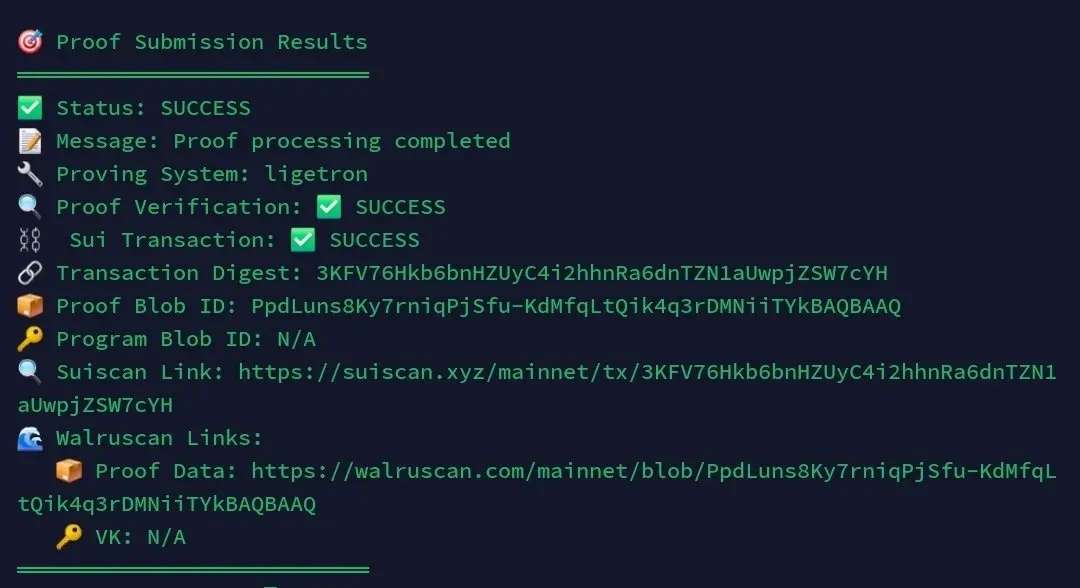The image size is (1080, 588).
Task: Click the Proof Submission Results heading
Action: coord(212,42)
